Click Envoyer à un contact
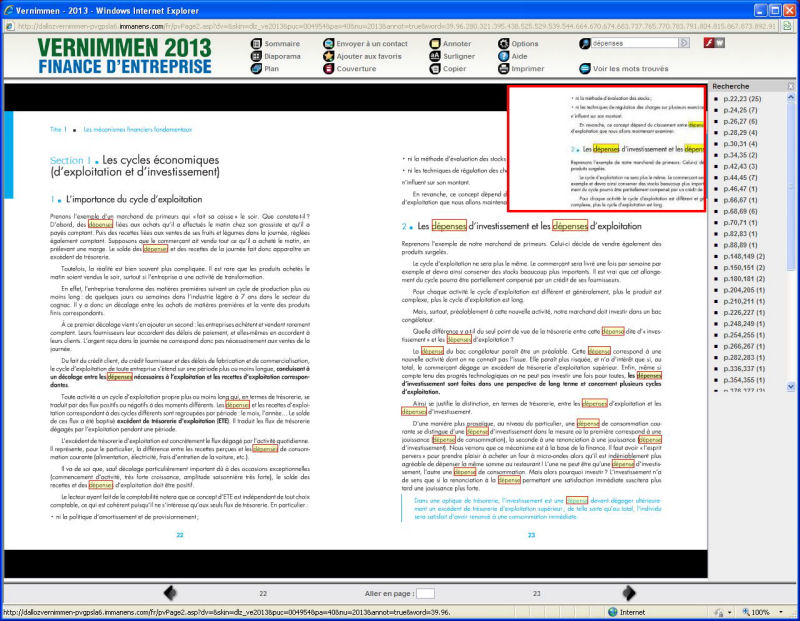Image resolution: width=800 pixels, height=621 pixels. coord(365,44)
